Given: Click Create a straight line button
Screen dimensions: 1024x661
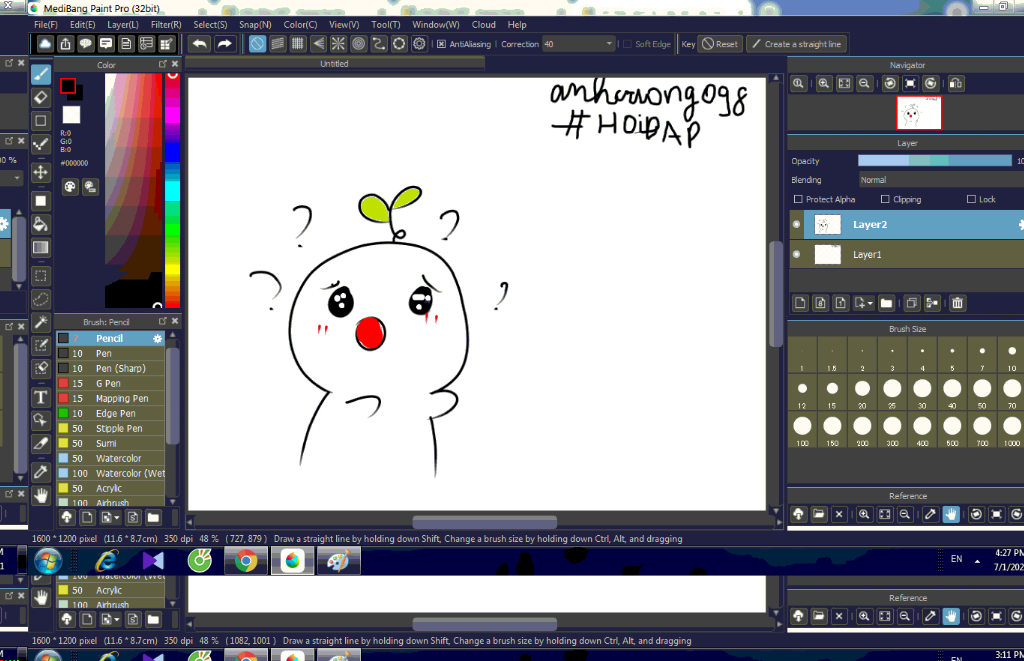Looking at the screenshot, I should pyautogui.click(x=797, y=44).
